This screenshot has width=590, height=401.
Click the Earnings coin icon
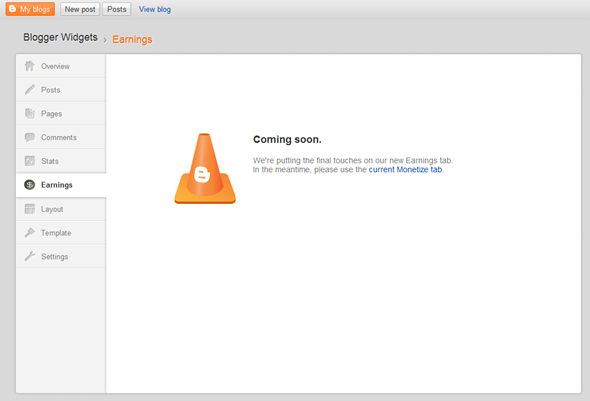[x=30, y=185]
